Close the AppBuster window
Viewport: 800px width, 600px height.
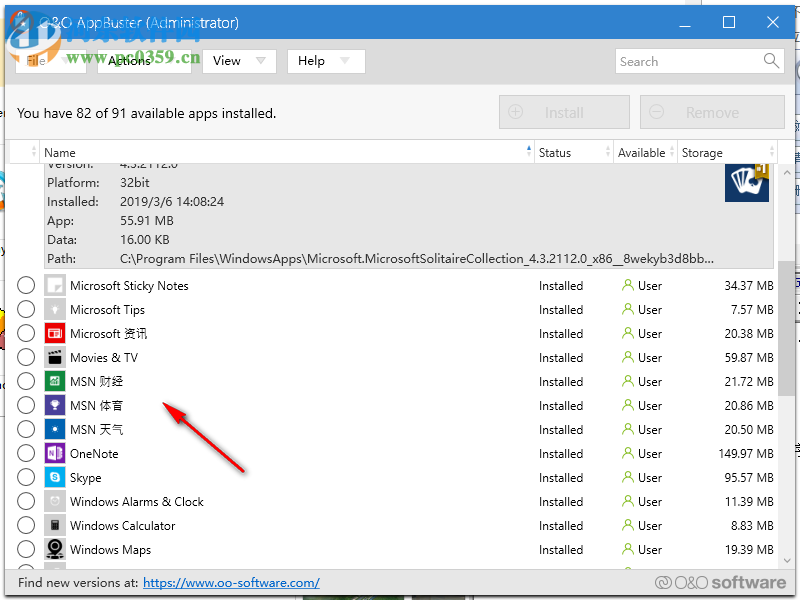pos(772,22)
